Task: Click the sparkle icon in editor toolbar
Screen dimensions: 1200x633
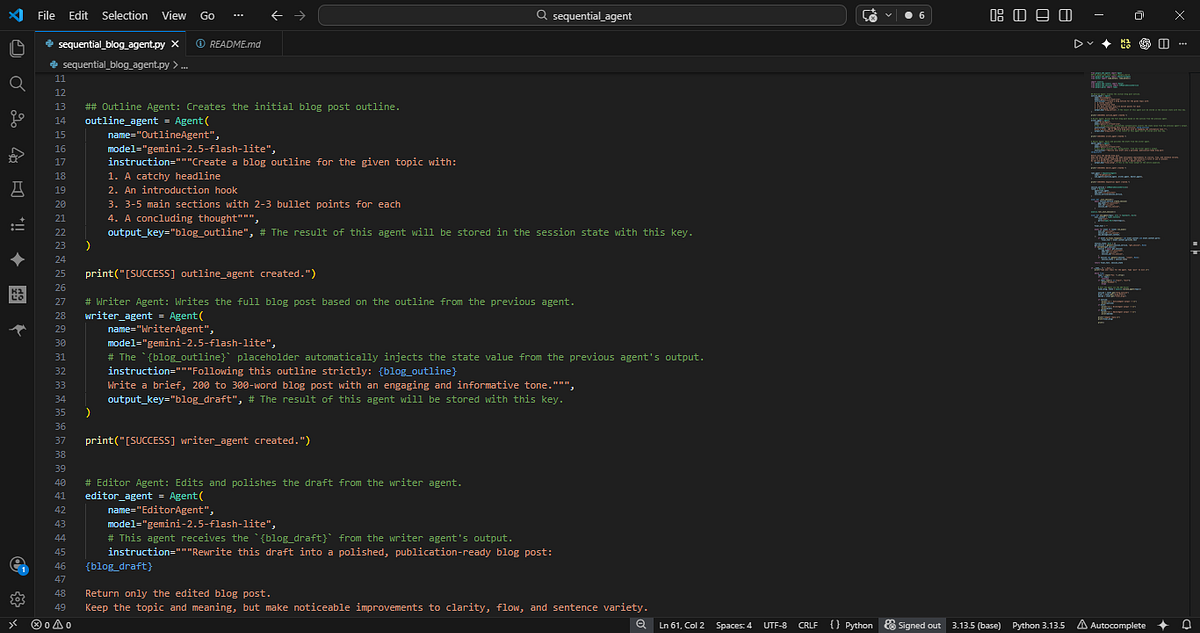Action: (1107, 44)
